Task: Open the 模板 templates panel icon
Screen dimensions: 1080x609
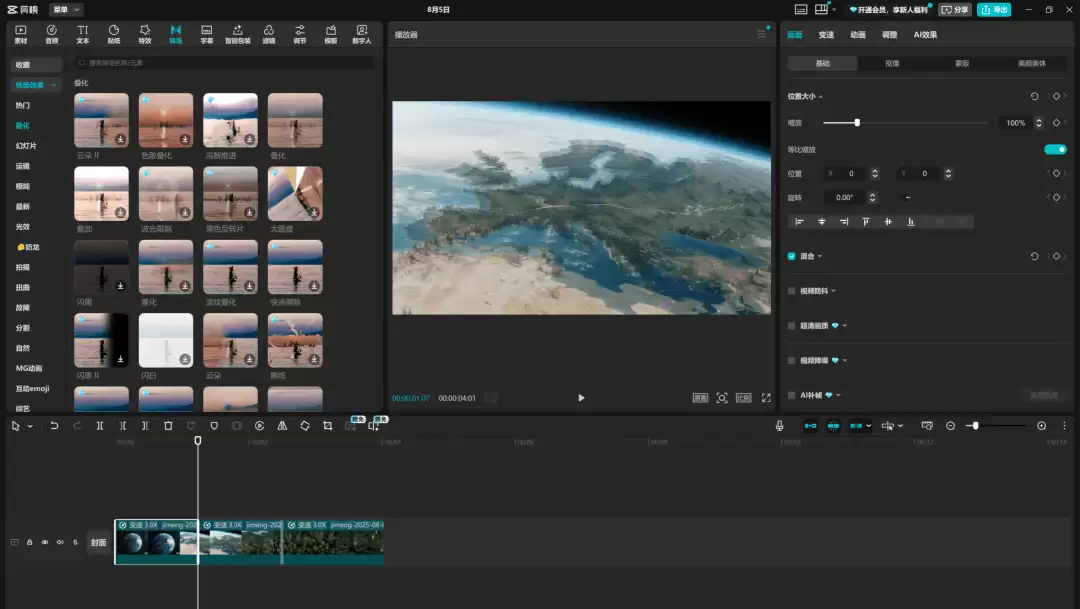Action: coord(331,34)
